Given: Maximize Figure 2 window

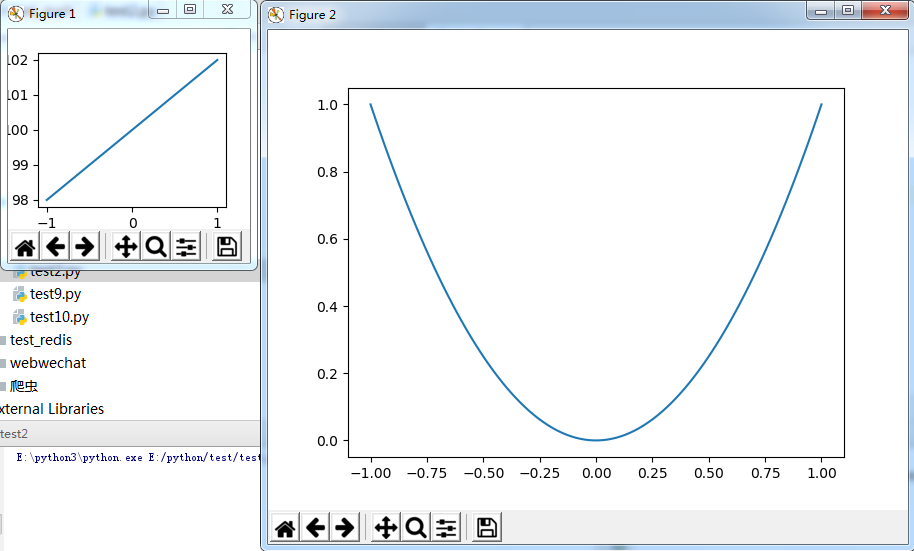Looking at the screenshot, I should point(848,10).
